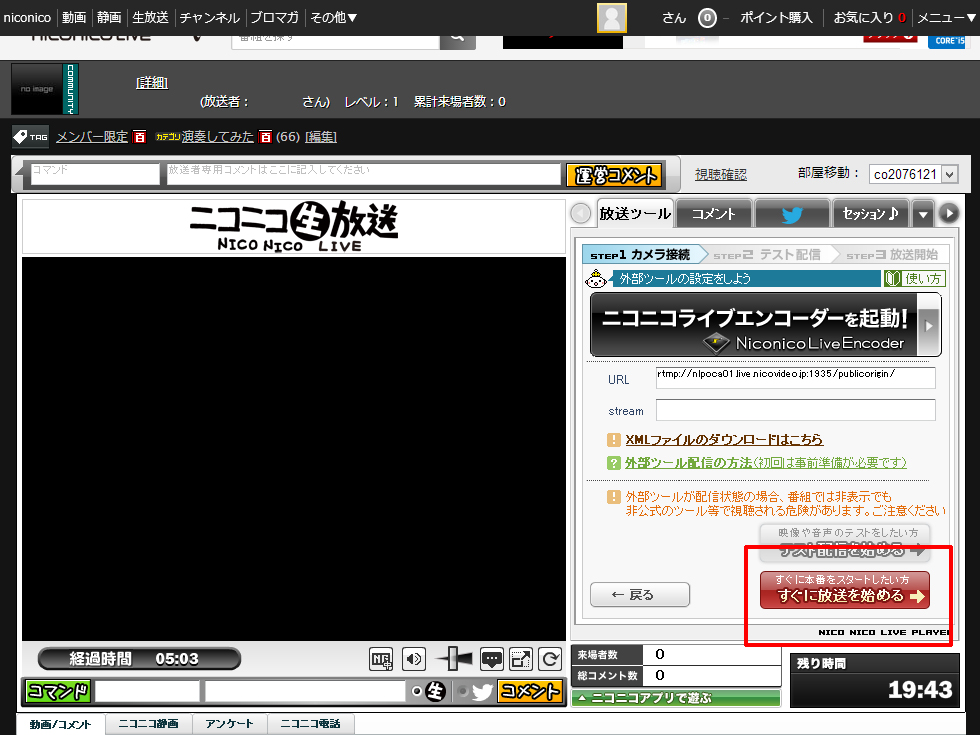Open the 演奏してみた category link
The image size is (980, 735).
coord(218,136)
